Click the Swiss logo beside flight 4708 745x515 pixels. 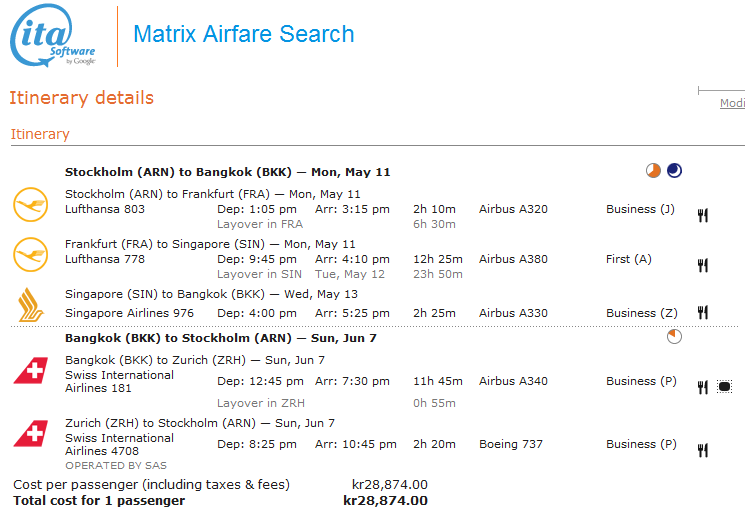coord(30,435)
